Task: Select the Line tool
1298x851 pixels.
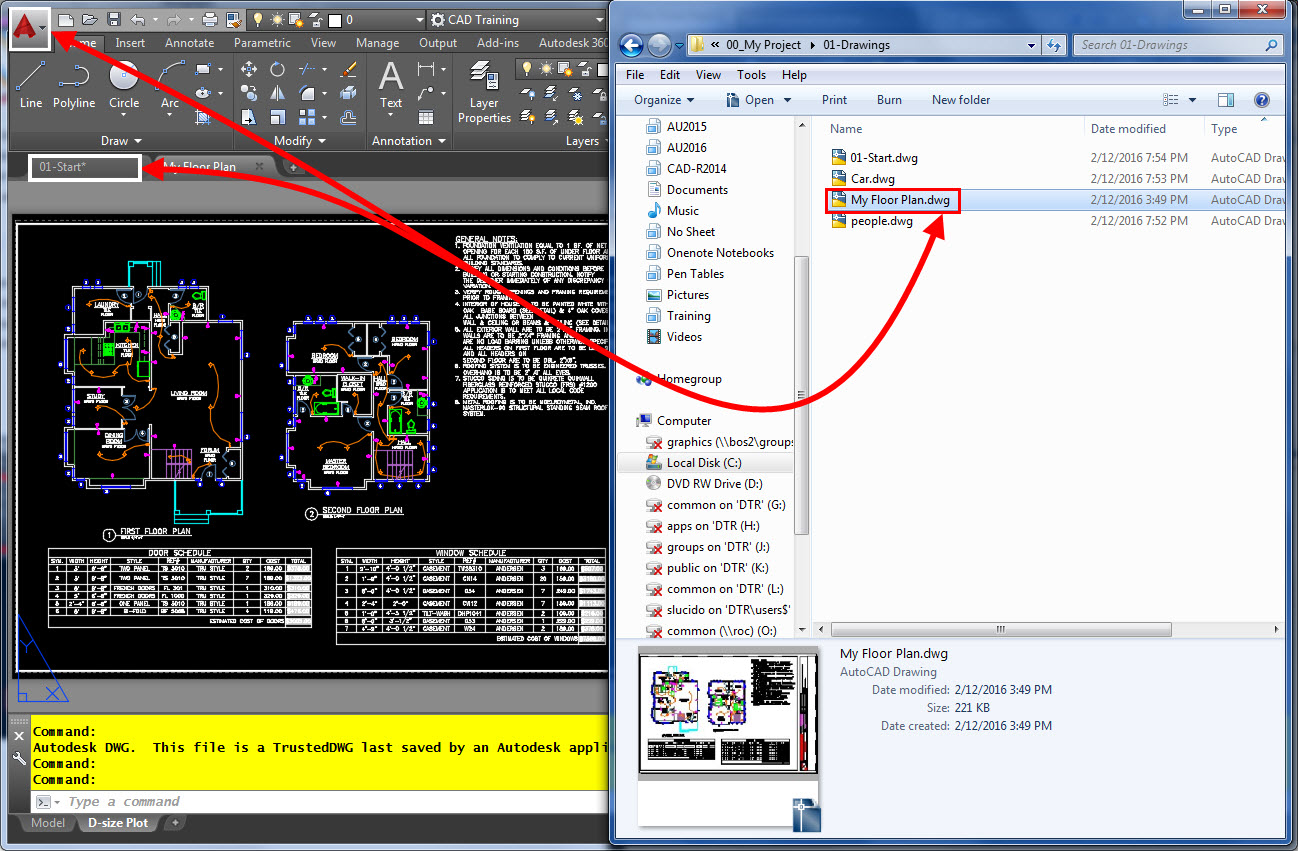Action: pyautogui.click(x=31, y=83)
